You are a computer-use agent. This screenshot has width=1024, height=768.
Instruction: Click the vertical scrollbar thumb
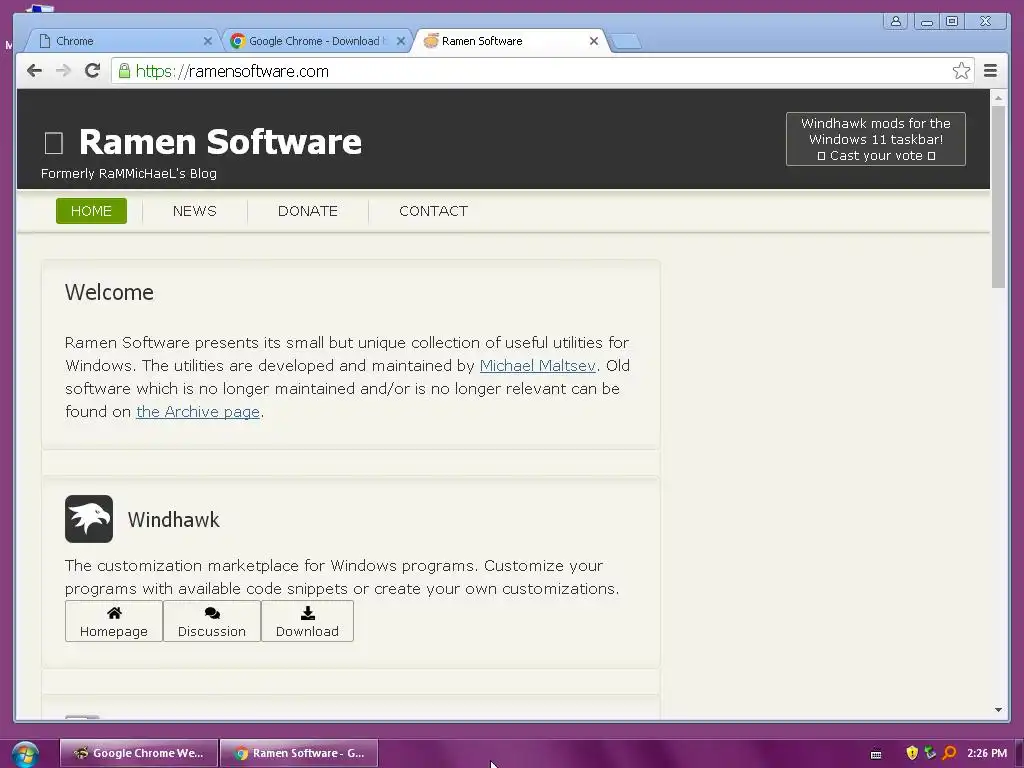pos(999,196)
